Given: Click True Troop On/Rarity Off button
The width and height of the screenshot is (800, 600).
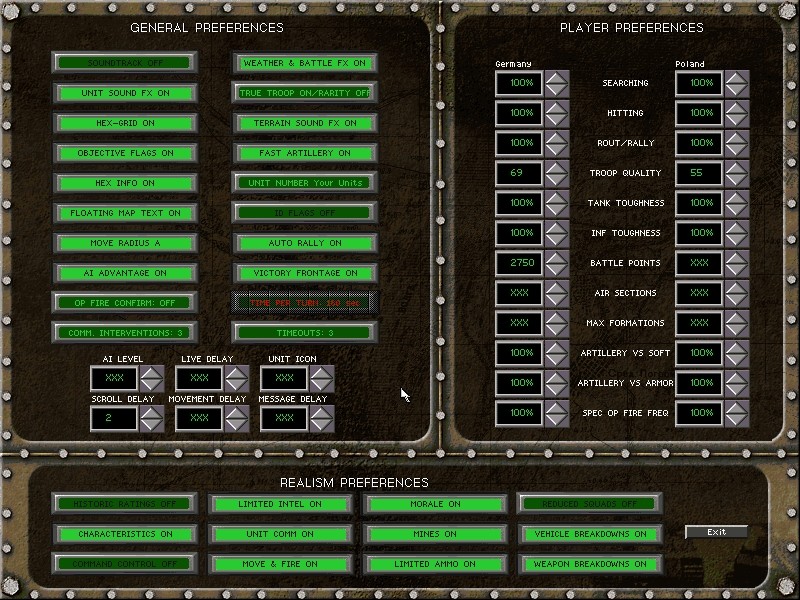Looking at the screenshot, I should pos(305,93).
